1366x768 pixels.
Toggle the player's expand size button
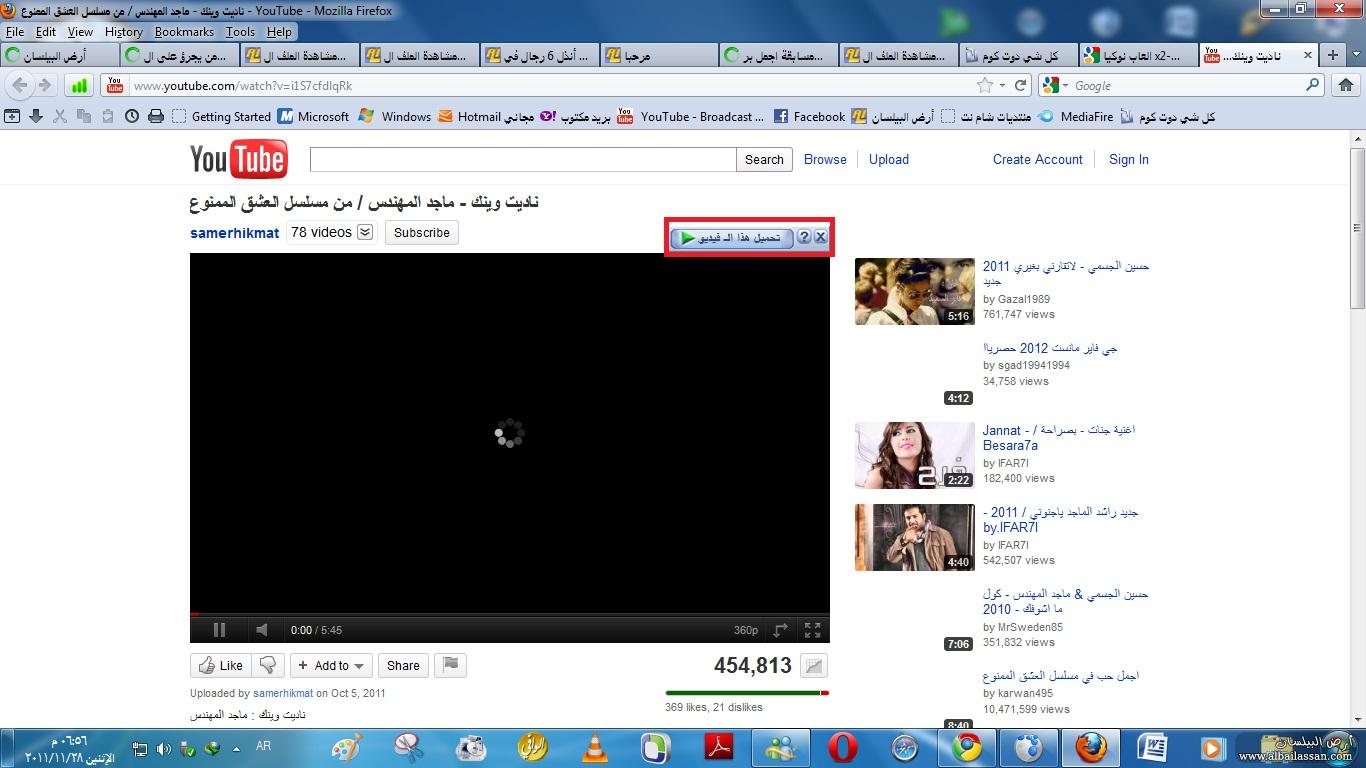tap(780, 630)
